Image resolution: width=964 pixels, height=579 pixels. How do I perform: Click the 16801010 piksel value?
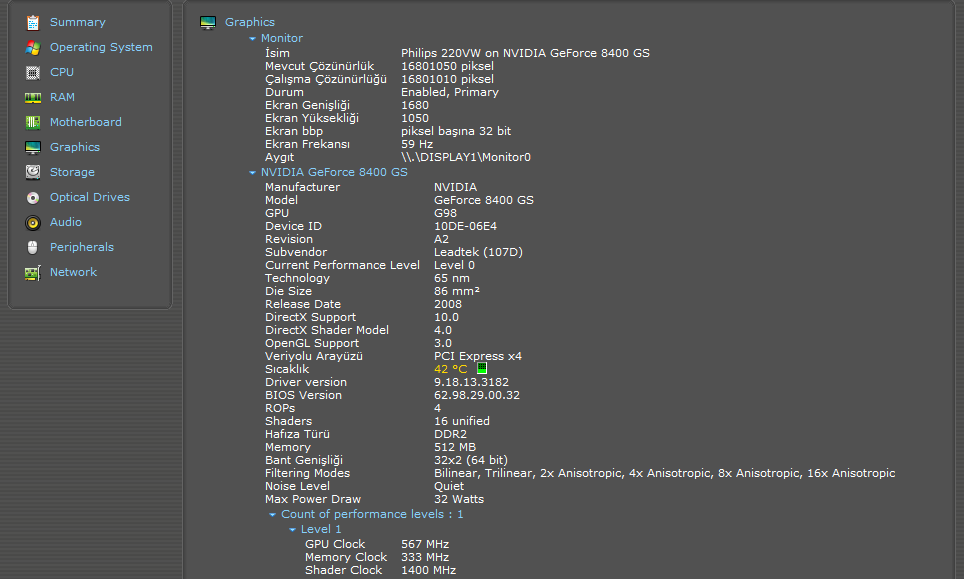pos(447,79)
